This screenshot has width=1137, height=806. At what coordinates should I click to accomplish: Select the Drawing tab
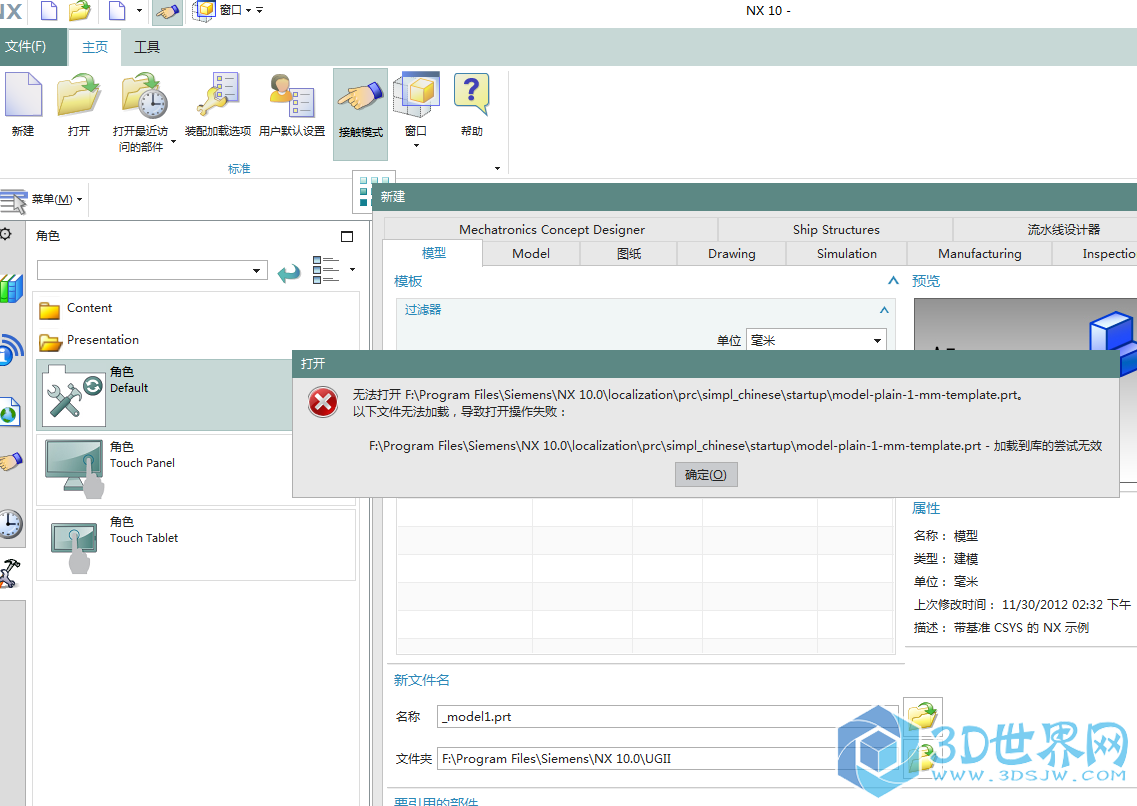tap(732, 254)
